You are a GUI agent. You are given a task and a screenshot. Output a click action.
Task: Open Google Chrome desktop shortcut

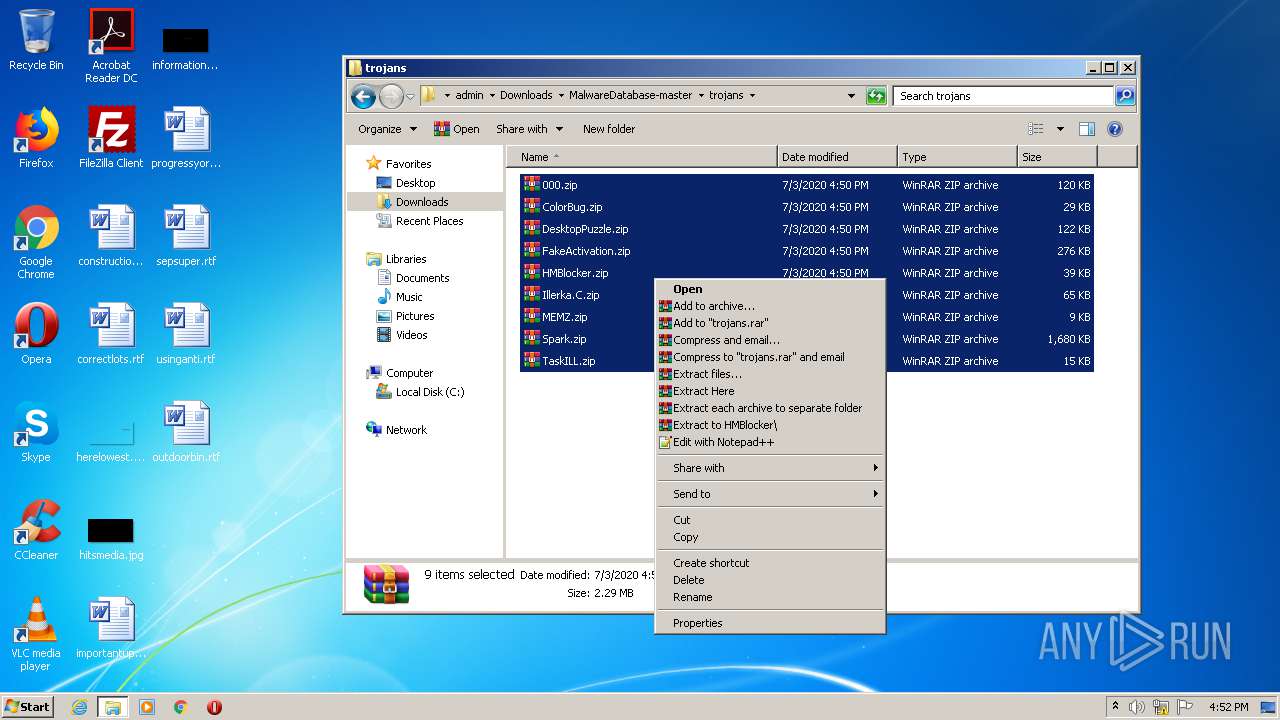tap(36, 242)
